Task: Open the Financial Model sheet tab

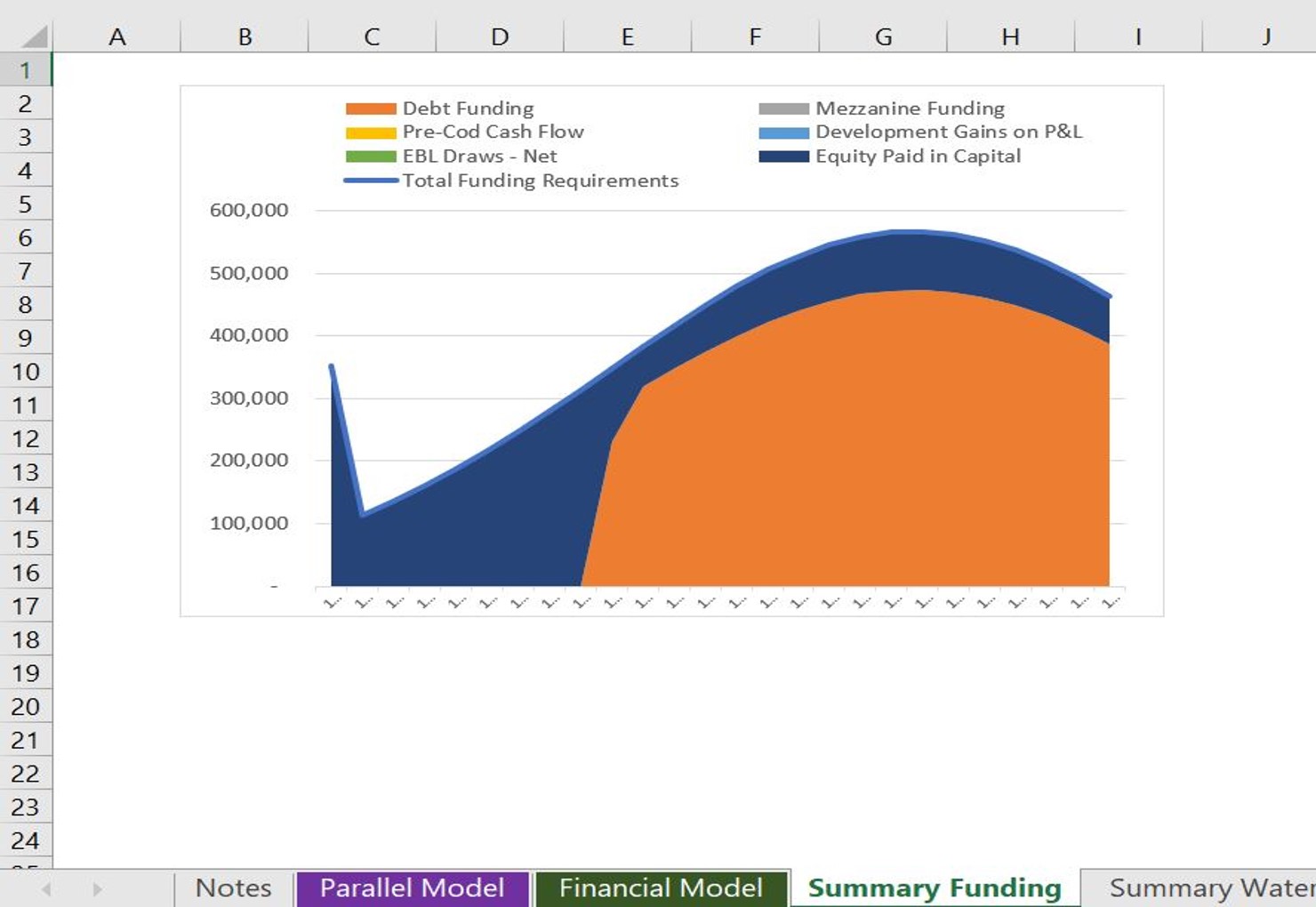Action: click(661, 887)
